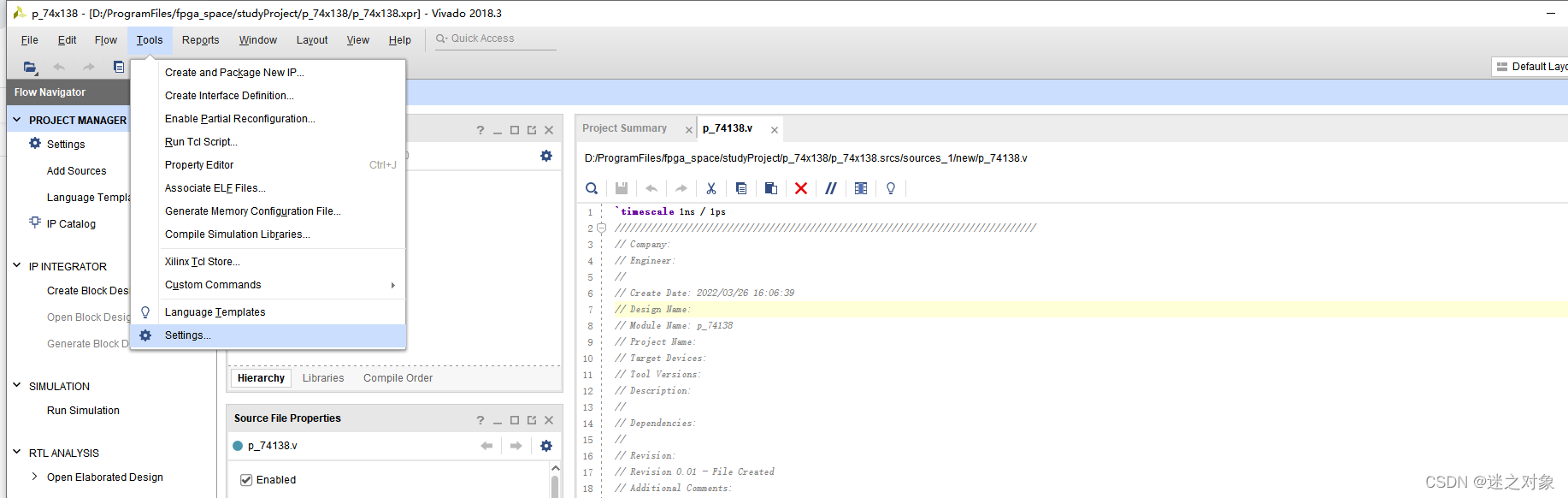
Task: Float the Source File Properties panel
Action: coord(532,420)
